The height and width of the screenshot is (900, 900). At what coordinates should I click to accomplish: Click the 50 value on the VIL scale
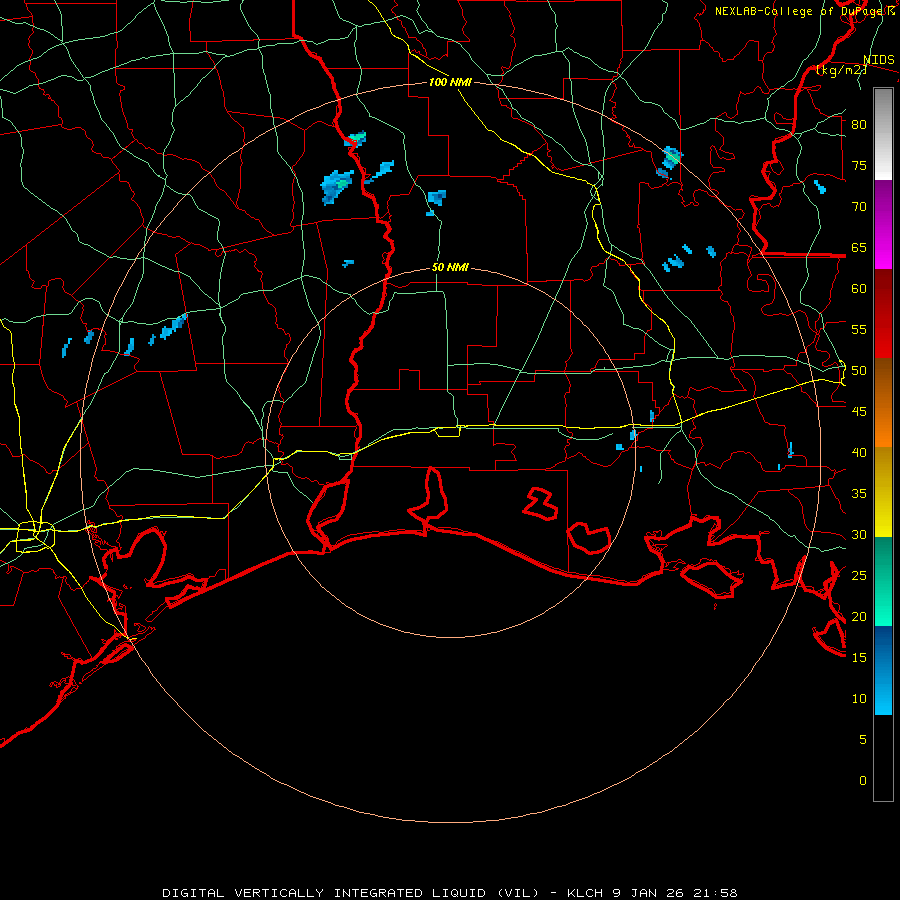pyautogui.click(x=859, y=371)
